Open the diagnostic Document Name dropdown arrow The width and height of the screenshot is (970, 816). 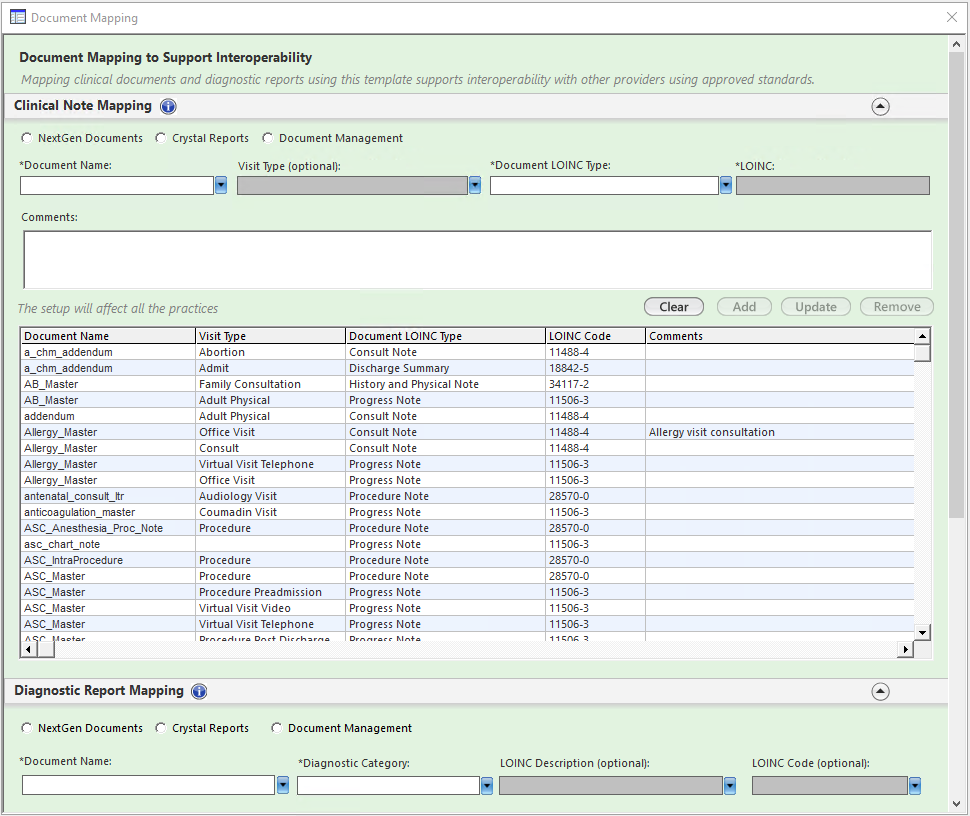(x=283, y=785)
